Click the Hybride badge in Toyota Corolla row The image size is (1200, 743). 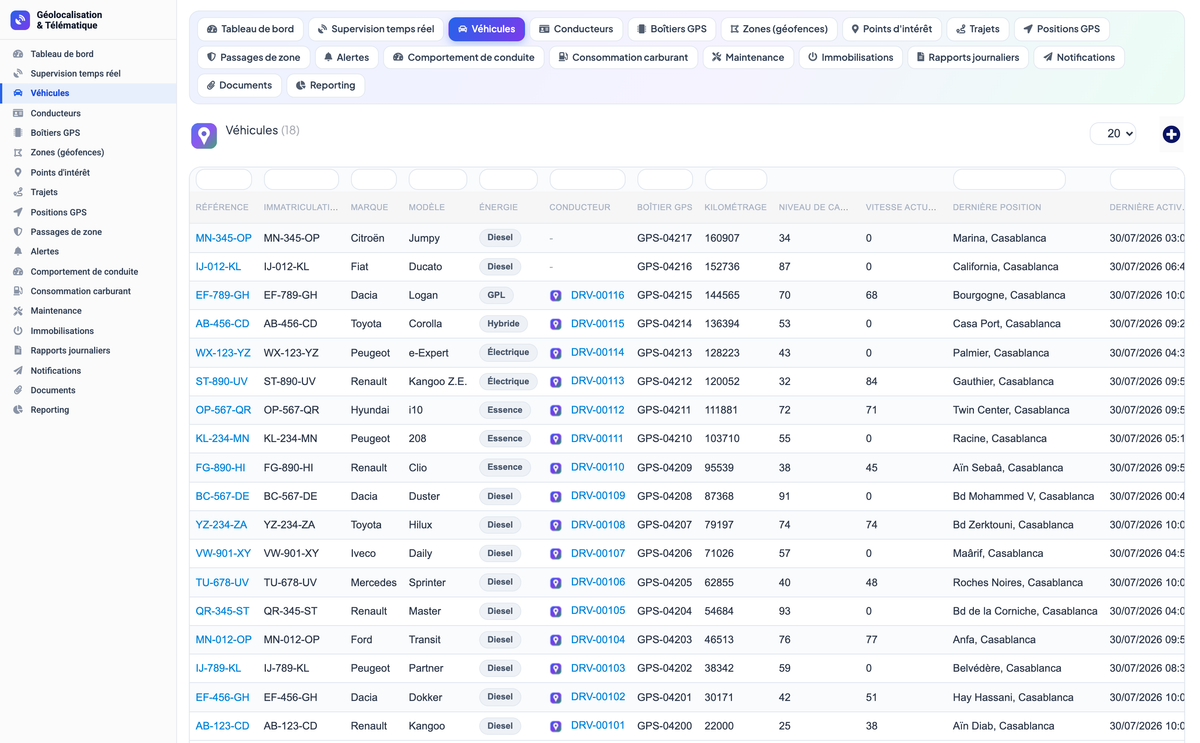tap(503, 324)
